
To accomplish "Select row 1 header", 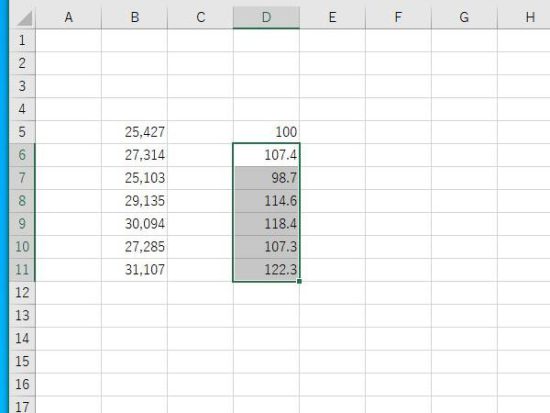I will (22, 40).
